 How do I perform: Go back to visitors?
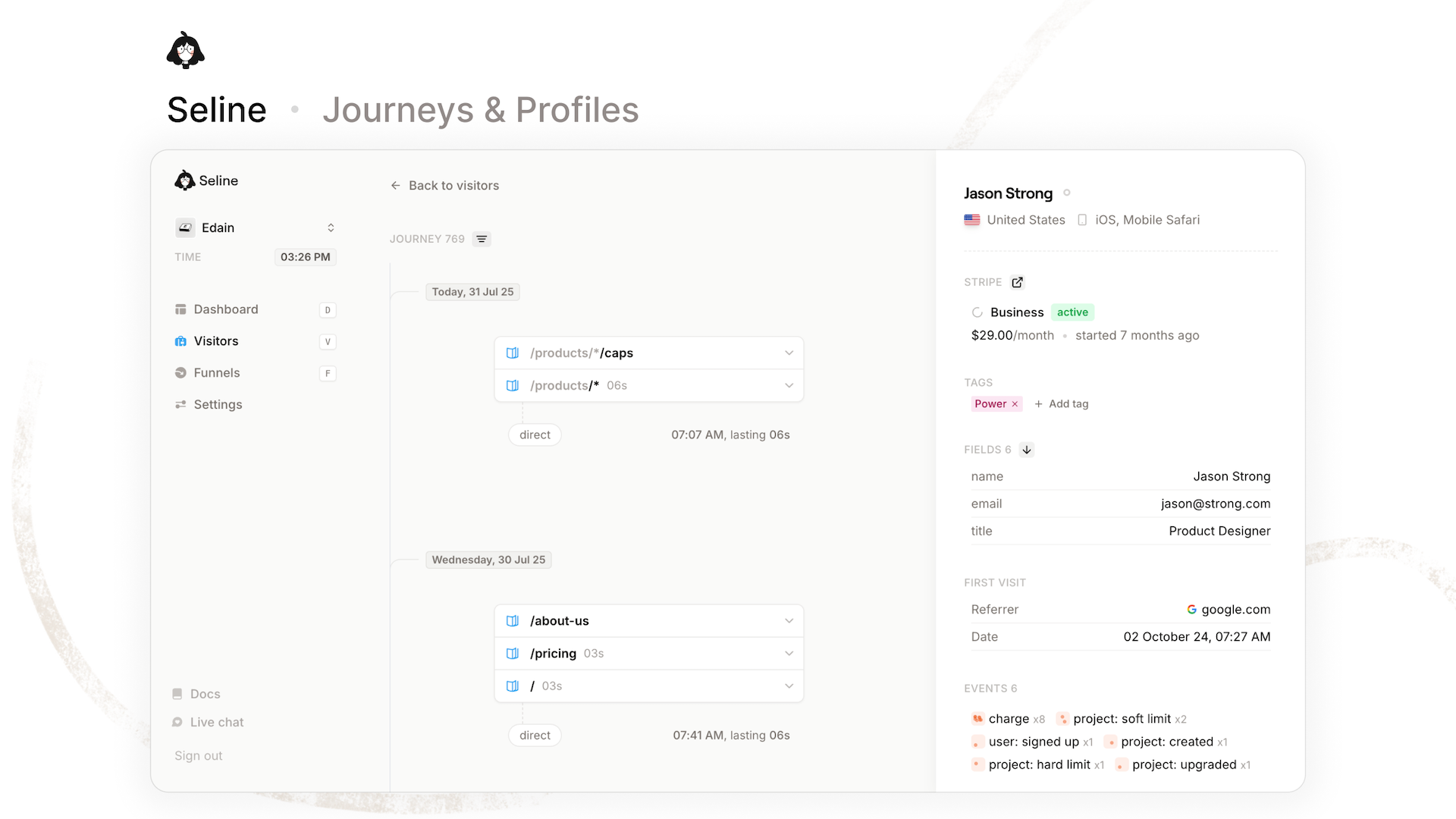coord(445,186)
